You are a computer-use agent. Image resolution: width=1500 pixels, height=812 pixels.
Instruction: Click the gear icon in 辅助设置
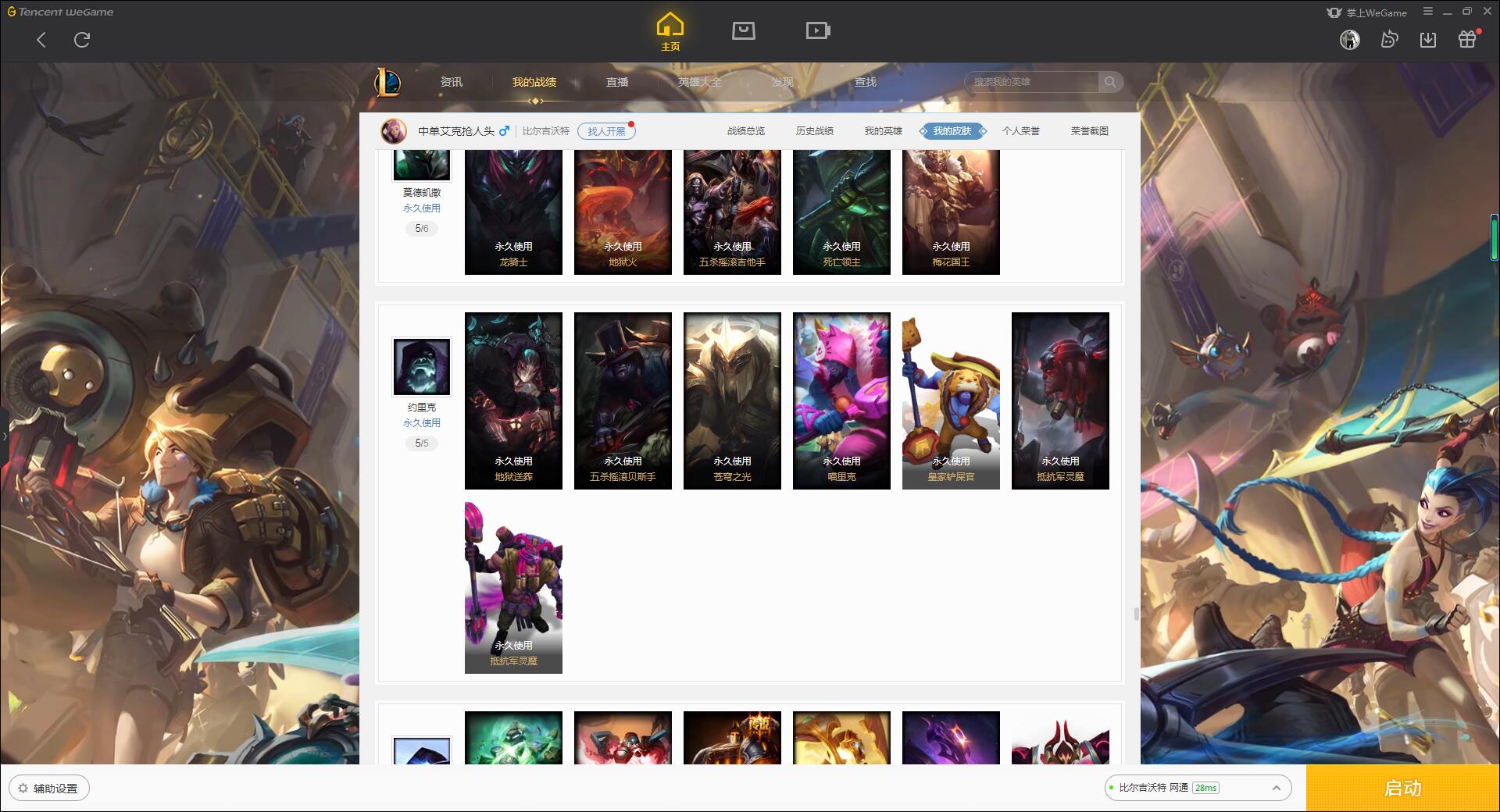pos(23,789)
